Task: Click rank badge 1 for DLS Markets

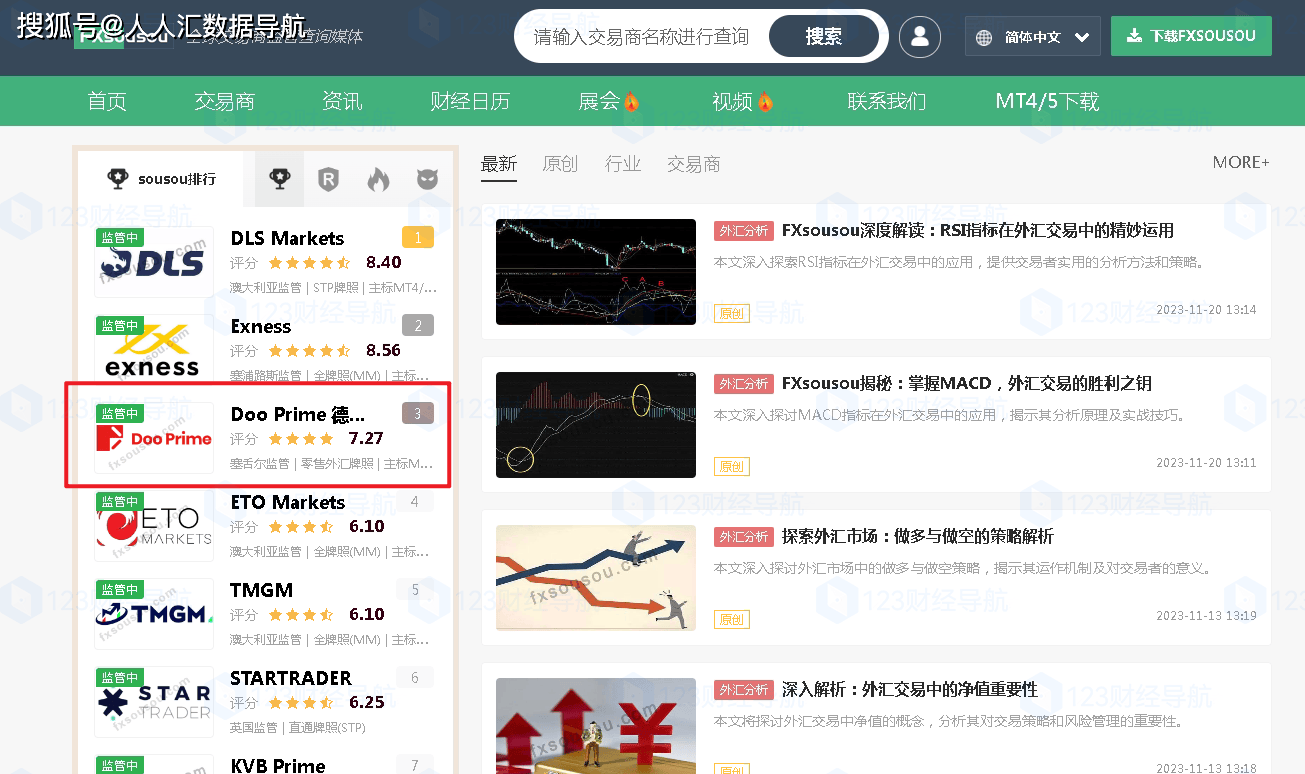Action: [x=417, y=238]
